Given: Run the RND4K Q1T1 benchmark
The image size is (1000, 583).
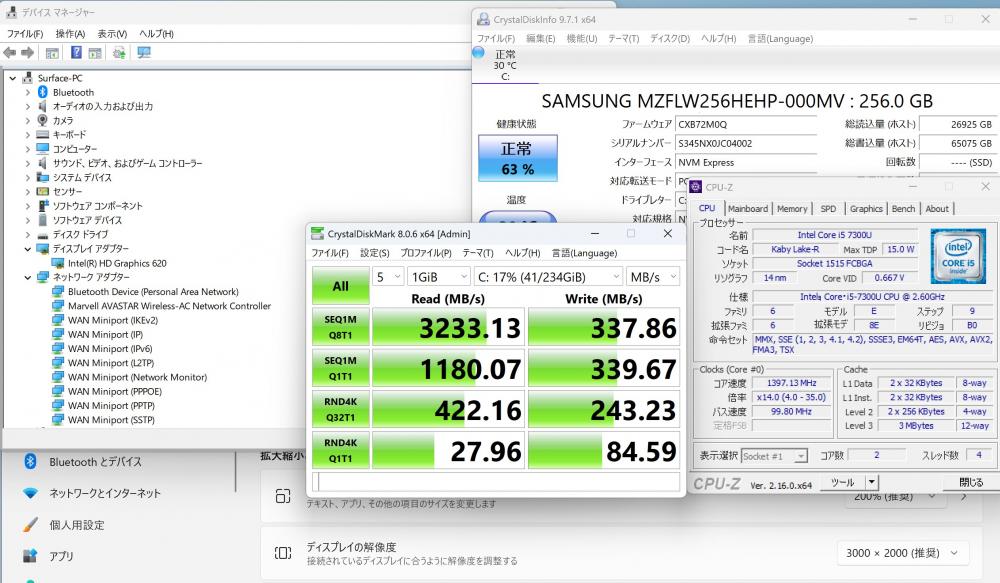Looking at the screenshot, I should click(x=341, y=450).
